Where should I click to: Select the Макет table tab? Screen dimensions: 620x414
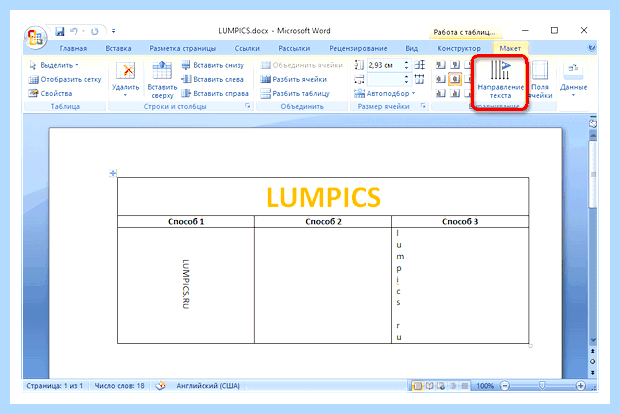pyautogui.click(x=510, y=48)
